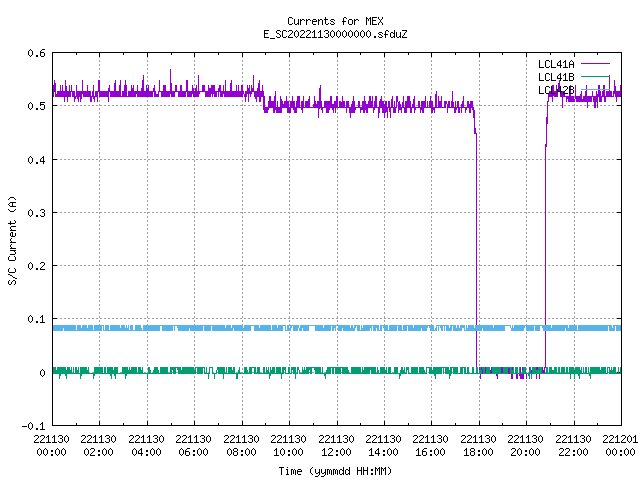Click the x-axis tick 221130 18:00

(x=478, y=445)
